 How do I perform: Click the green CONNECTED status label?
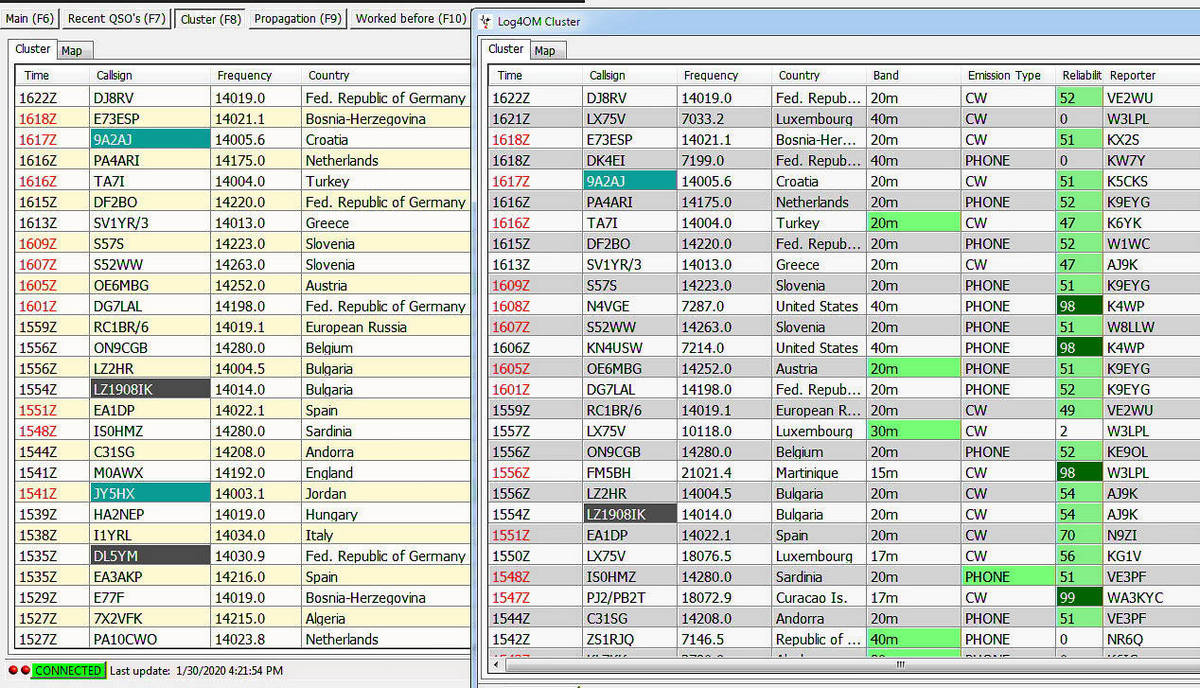pyautogui.click(x=68, y=670)
